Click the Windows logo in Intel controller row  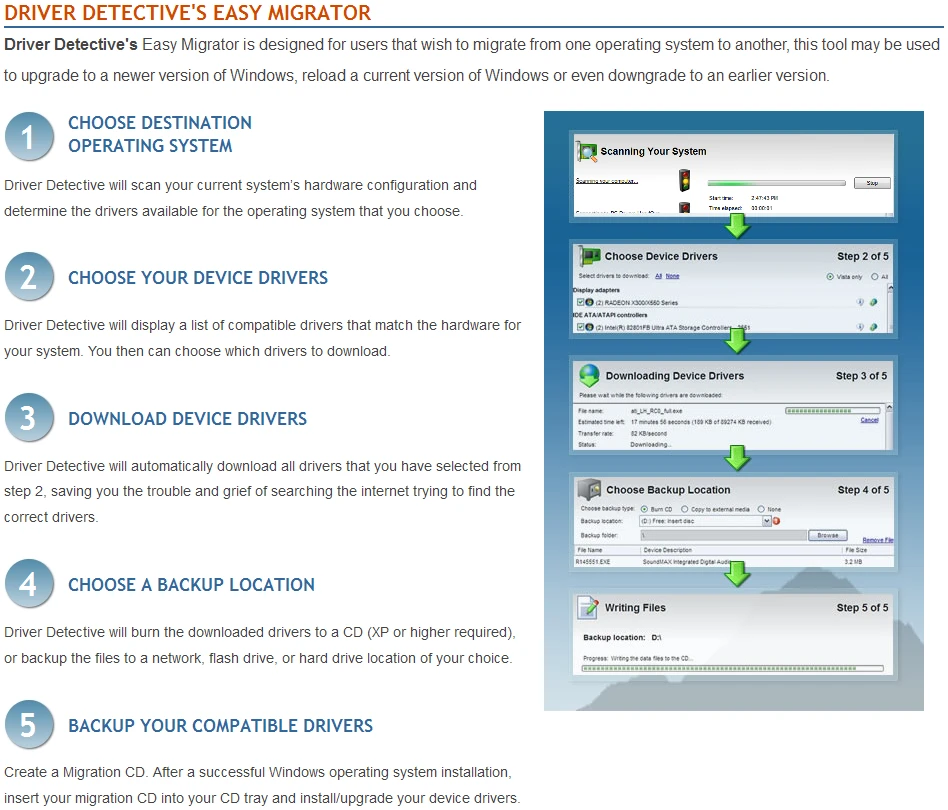click(589, 327)
